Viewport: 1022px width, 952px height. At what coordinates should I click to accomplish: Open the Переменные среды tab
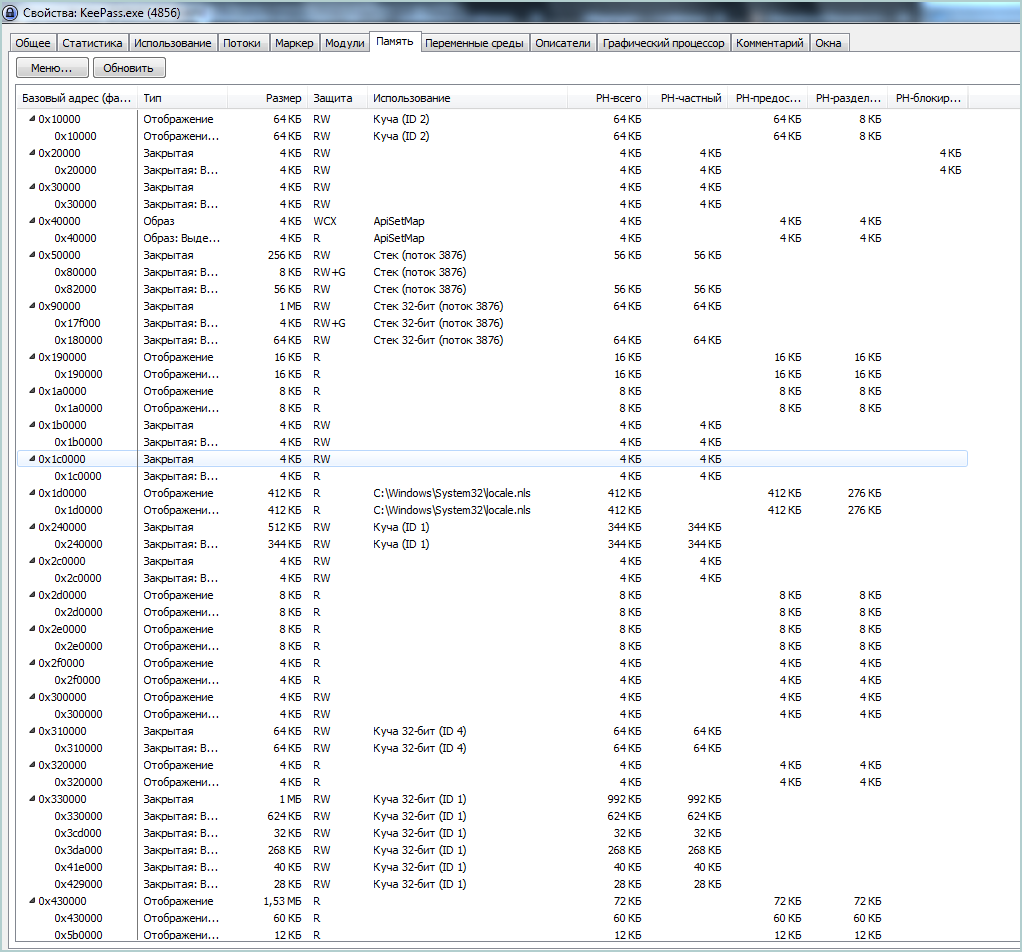tap(474, 43)
